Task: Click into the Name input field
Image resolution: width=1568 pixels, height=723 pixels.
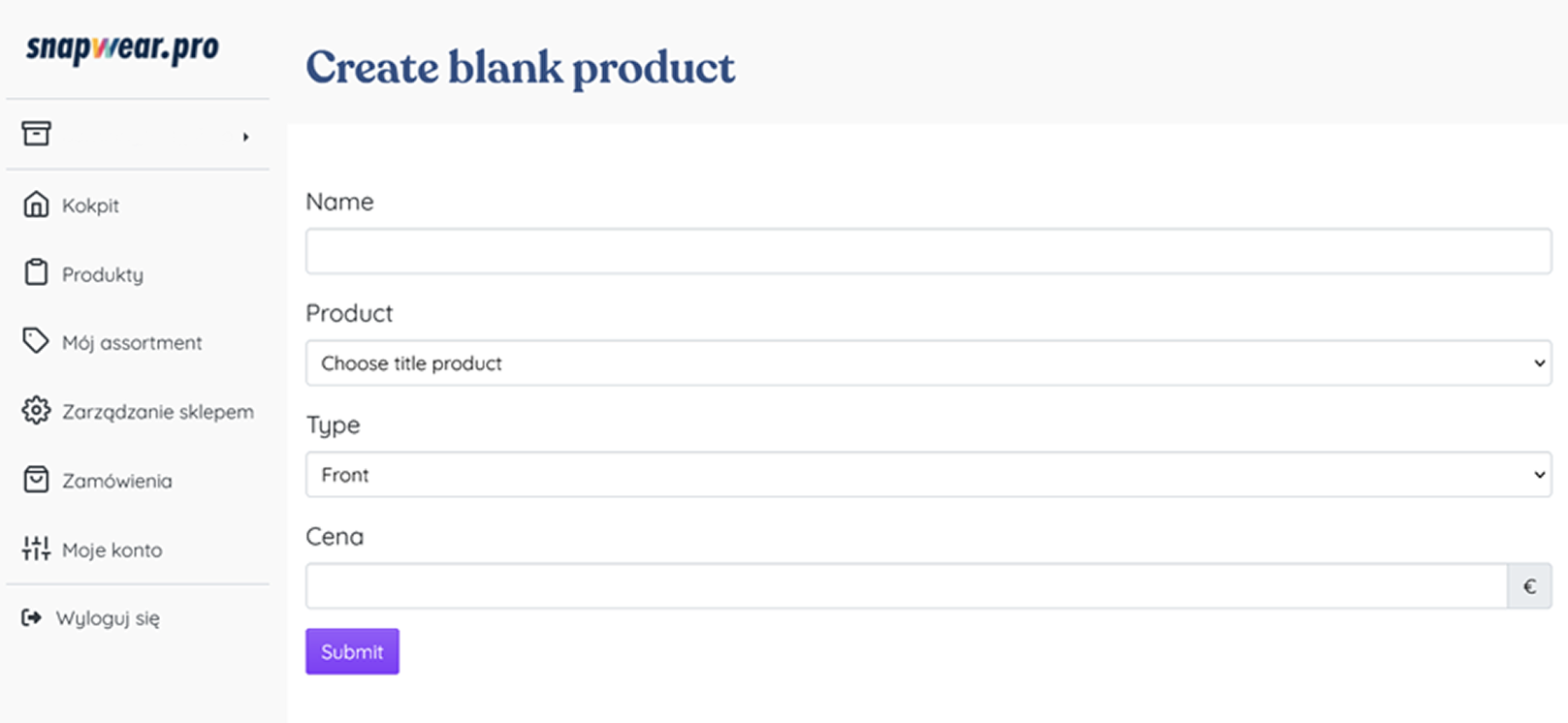Action: click(x=928, y=251)
